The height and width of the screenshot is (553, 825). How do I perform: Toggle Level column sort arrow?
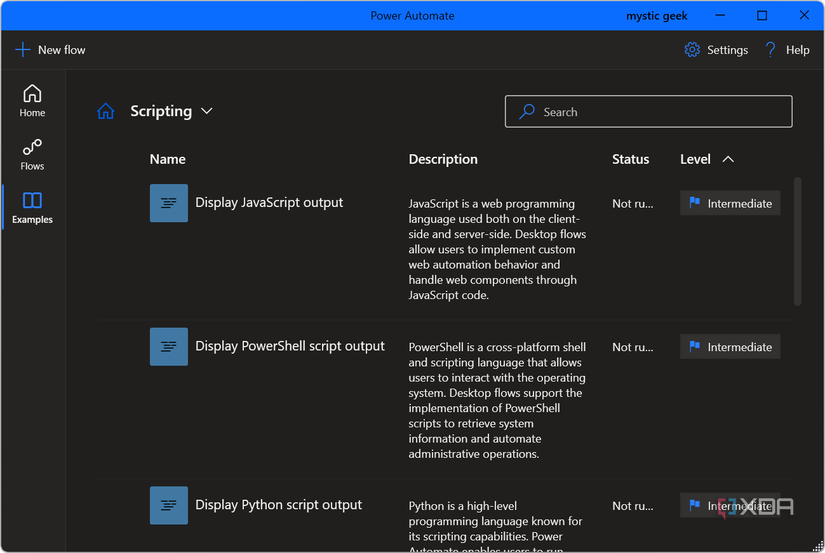728,159
